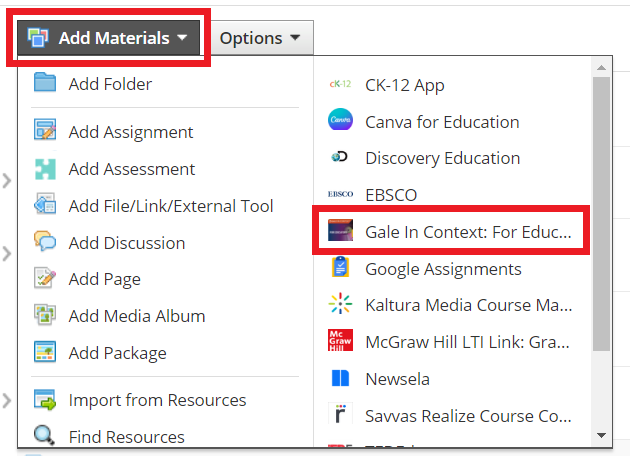This screenshot has height=456, width=630.
Task: Select Add File/Link/External Tool
Action: click(x=170, y=206)
